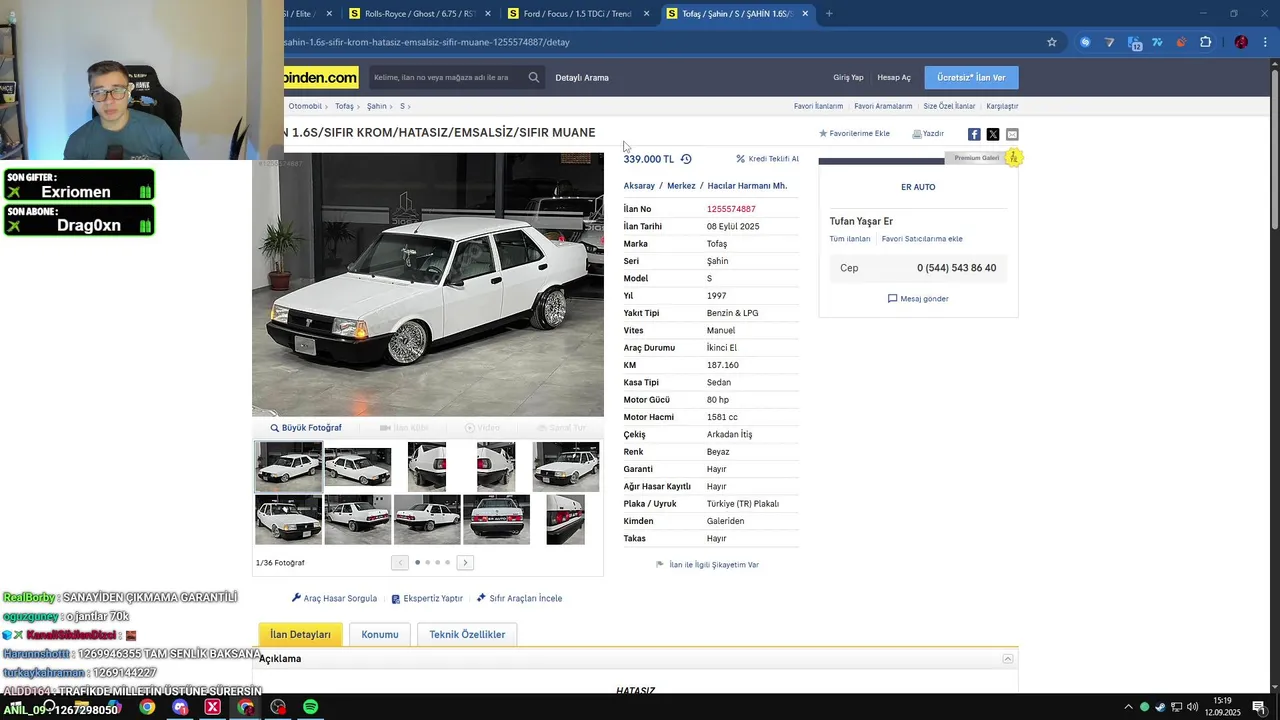The image size is (1280, 720).
Task: Open the Chrome profile avatar
Action: click(x=1241, y=42)
